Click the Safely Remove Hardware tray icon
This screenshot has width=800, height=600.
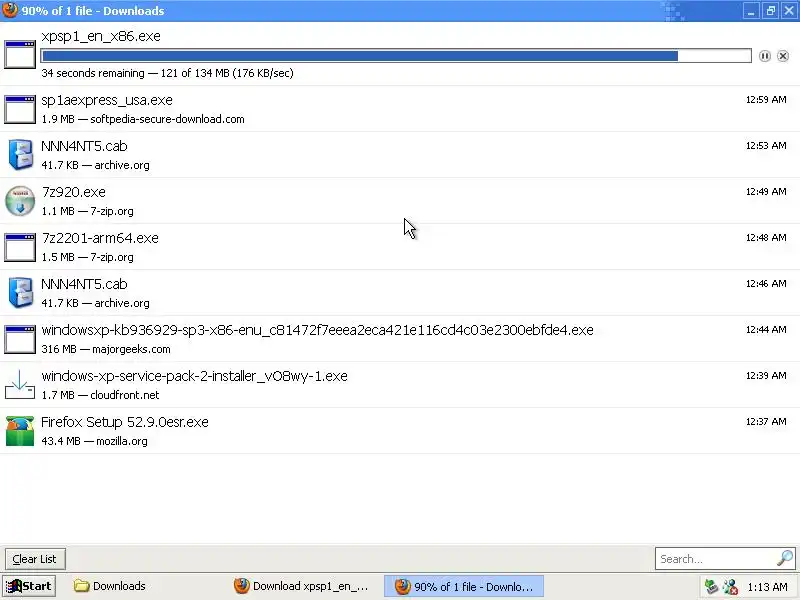711,587
